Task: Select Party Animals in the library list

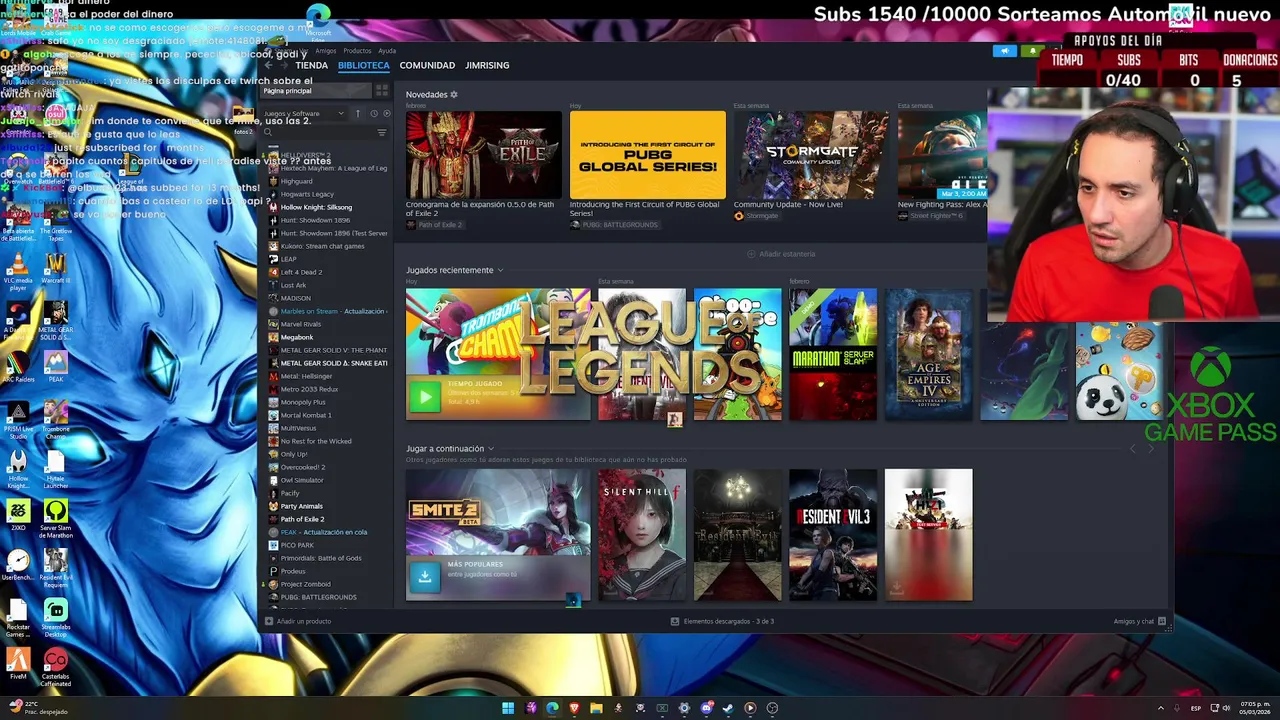Action: coord(301,506)
